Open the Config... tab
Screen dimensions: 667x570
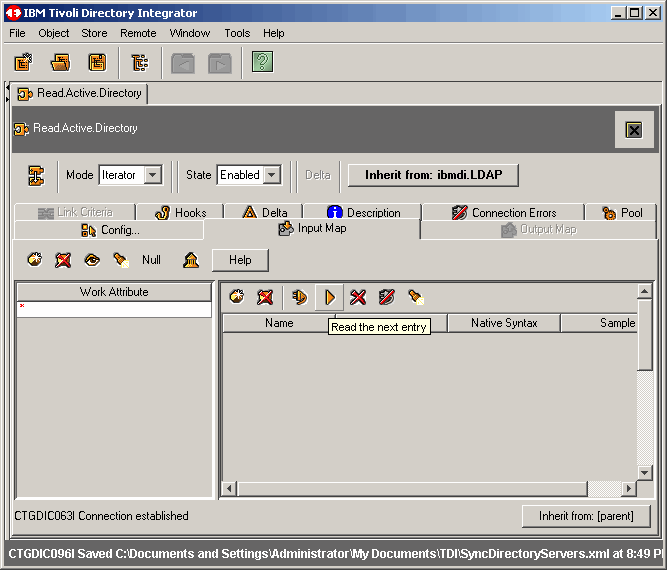[x=110, y=230]
